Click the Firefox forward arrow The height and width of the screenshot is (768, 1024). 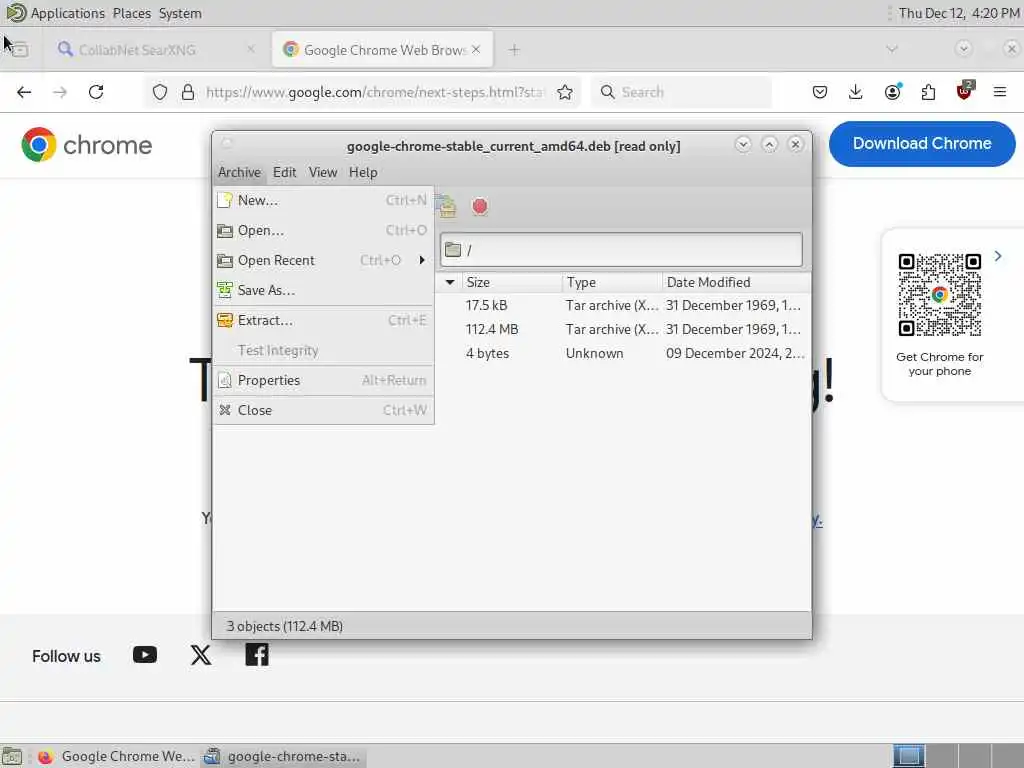60,92
